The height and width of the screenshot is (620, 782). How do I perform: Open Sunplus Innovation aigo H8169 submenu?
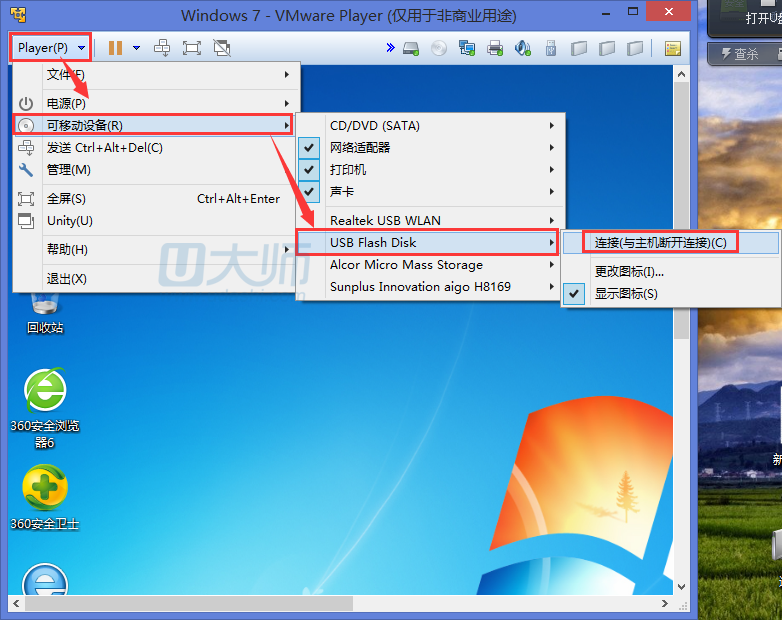431,287
